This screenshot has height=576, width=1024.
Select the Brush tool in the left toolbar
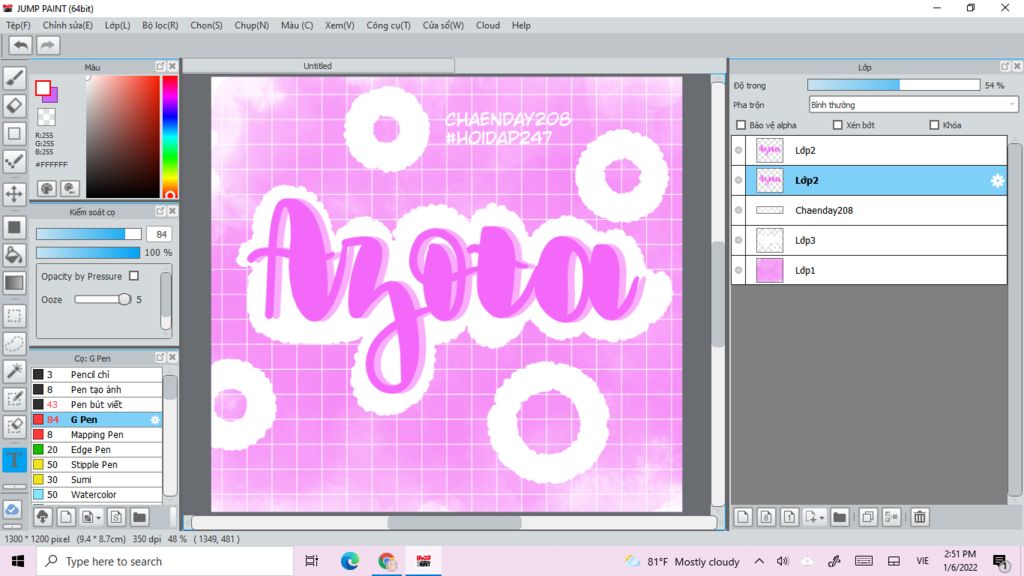tap(14, 78)
